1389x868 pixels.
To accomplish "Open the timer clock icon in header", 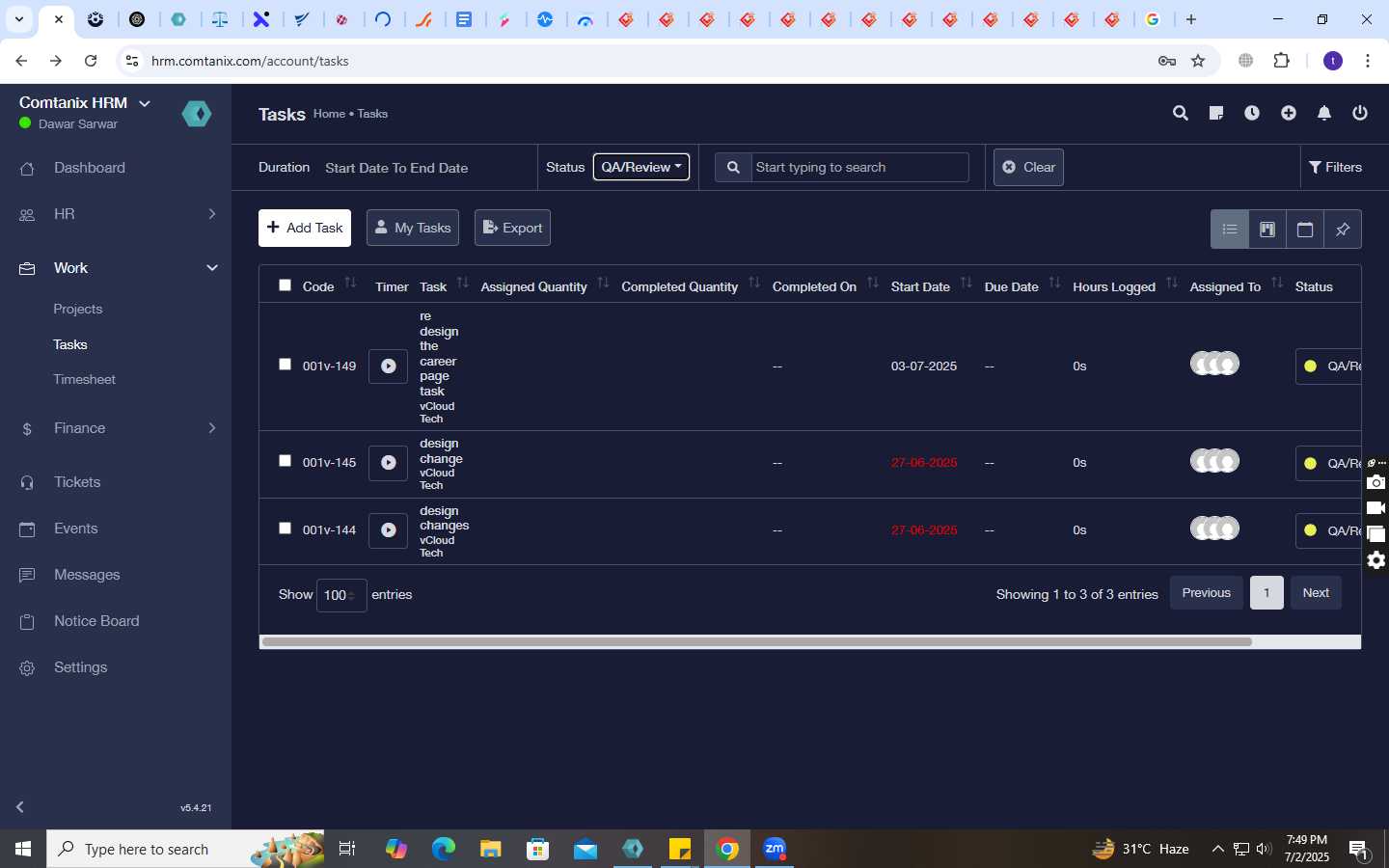I will pyautogui.click(x=1252, y=113).
